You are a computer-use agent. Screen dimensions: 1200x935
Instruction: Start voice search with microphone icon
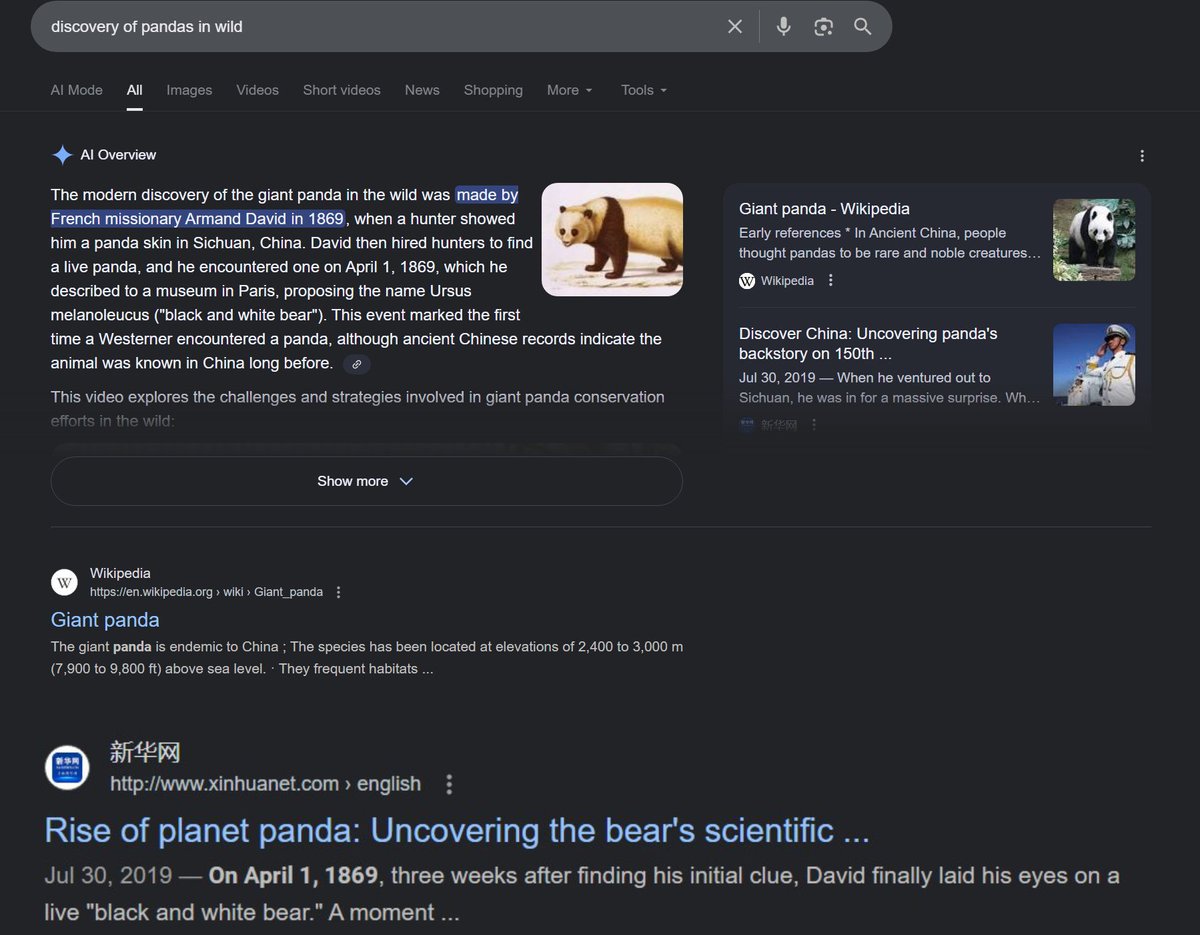pyautogui.click(x=784, y=27)
